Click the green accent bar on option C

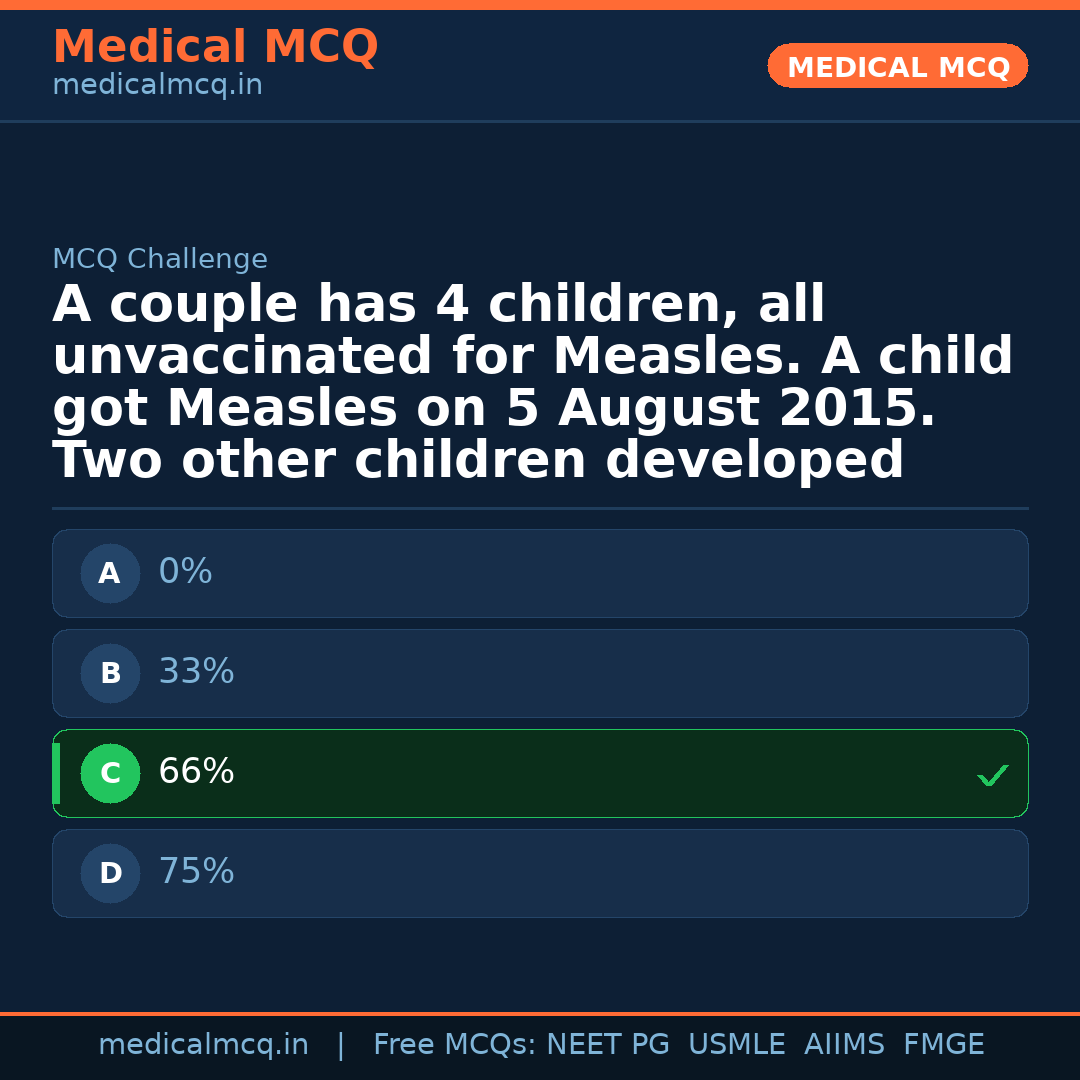[56, 773]
